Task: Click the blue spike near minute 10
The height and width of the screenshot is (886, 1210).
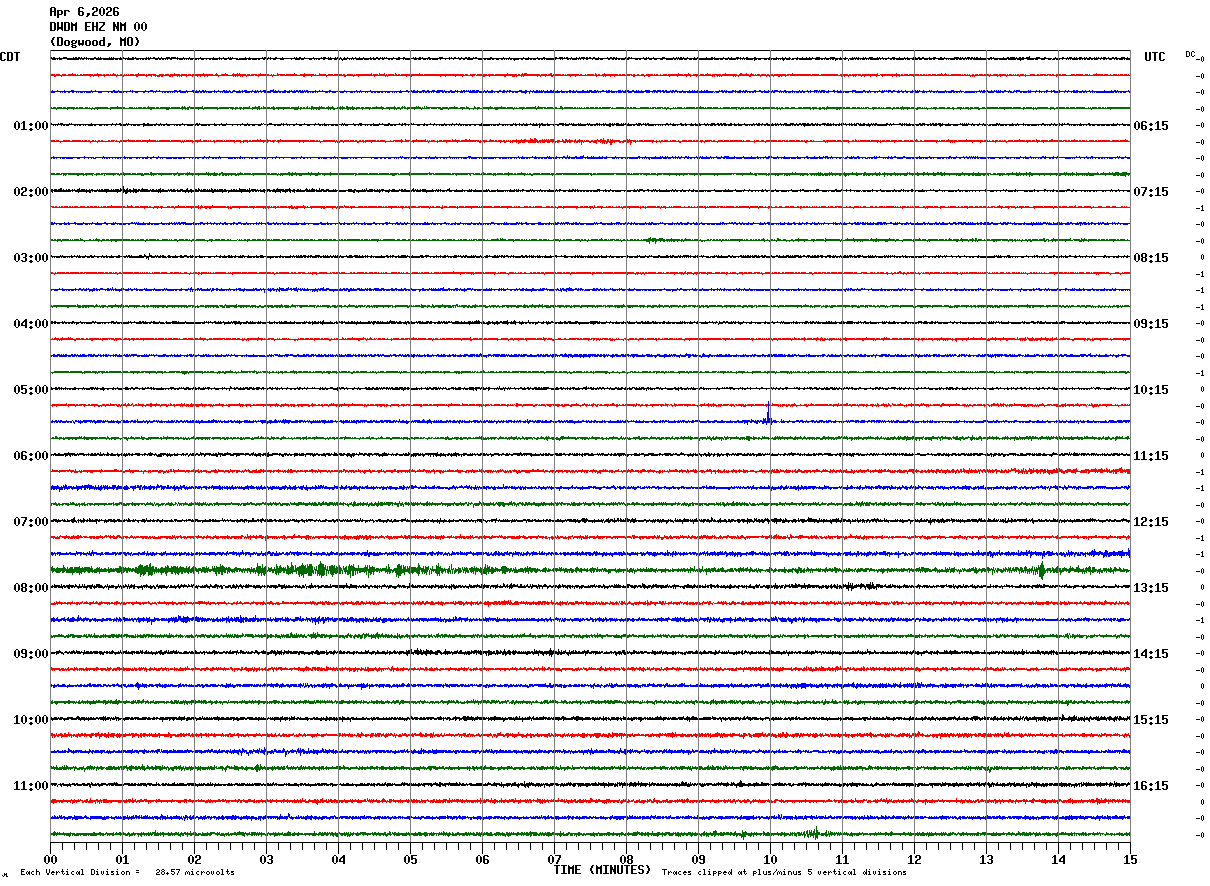Action: click(x=768, y=413)
